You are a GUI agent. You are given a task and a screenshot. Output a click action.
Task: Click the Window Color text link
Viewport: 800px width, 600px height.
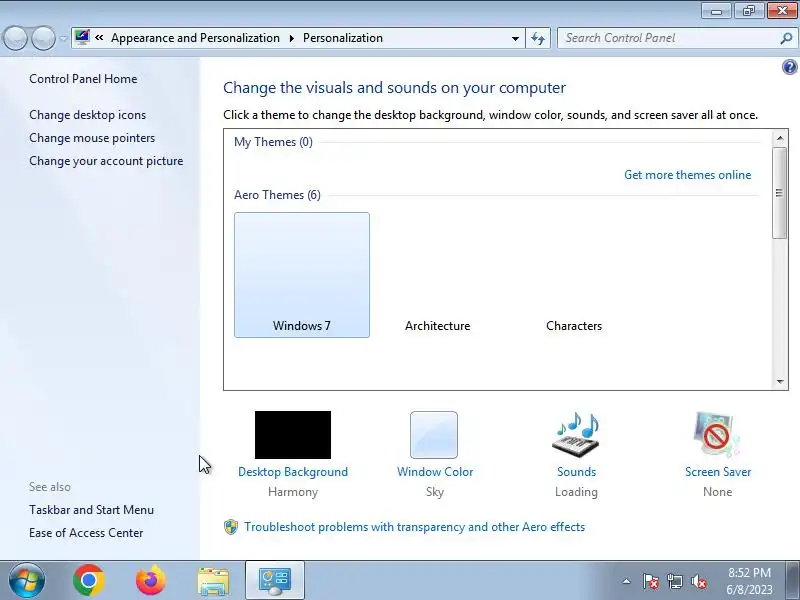tap(435, 472)
